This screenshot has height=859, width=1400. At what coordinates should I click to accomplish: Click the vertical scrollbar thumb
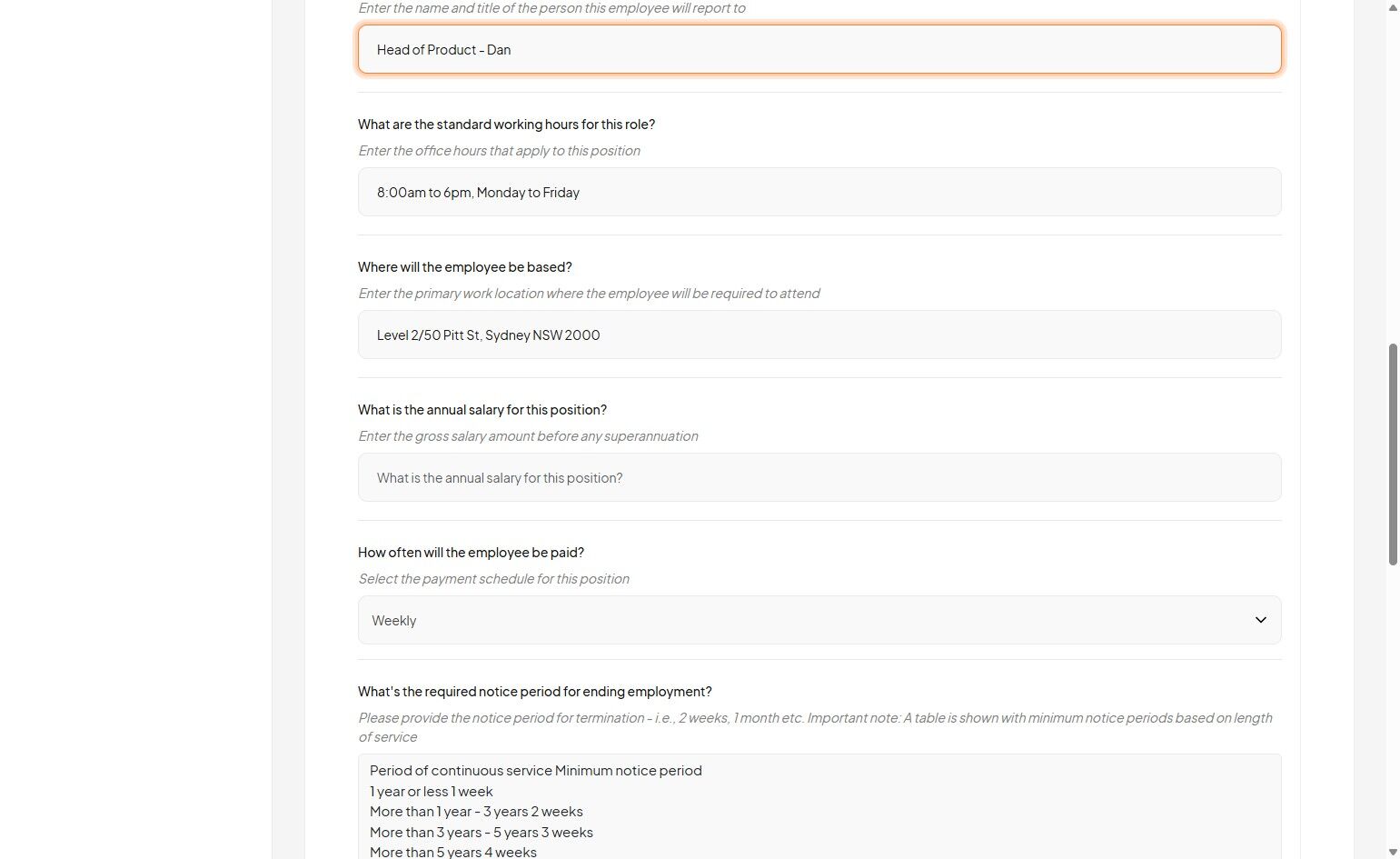pyautogui.click(x=1393, y=454)
